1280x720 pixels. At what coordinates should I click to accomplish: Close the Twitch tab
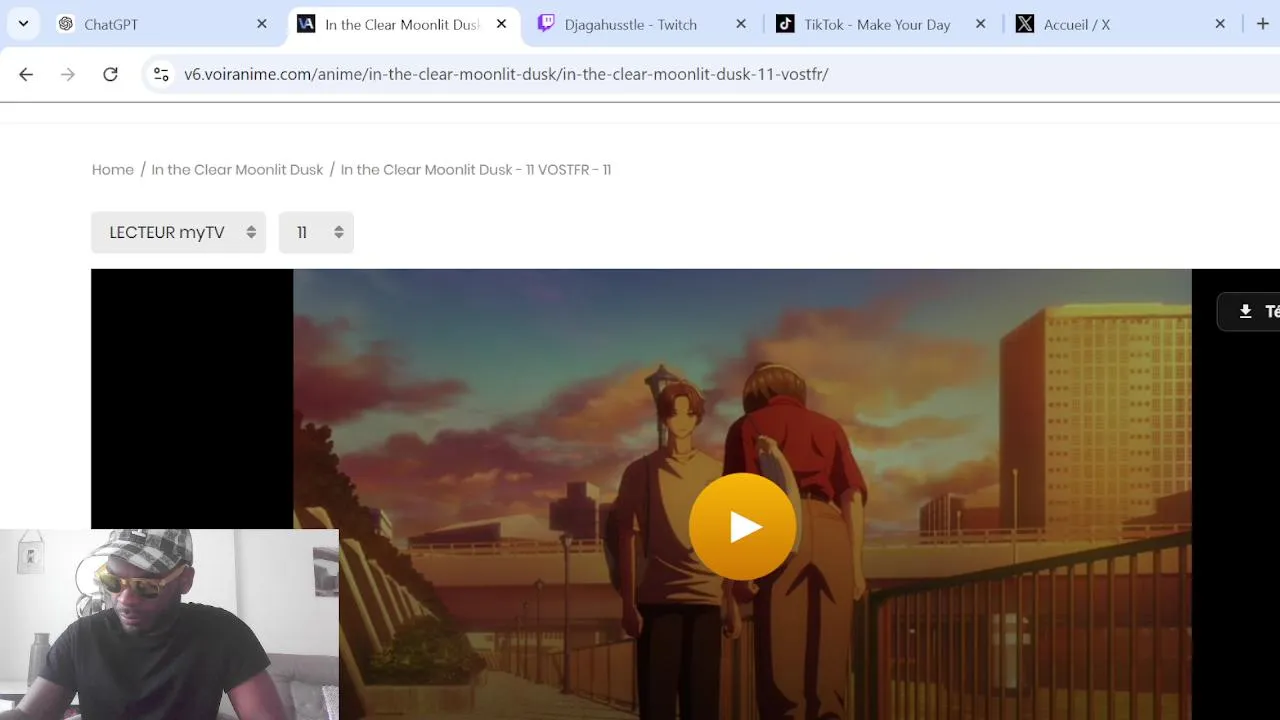741,24
